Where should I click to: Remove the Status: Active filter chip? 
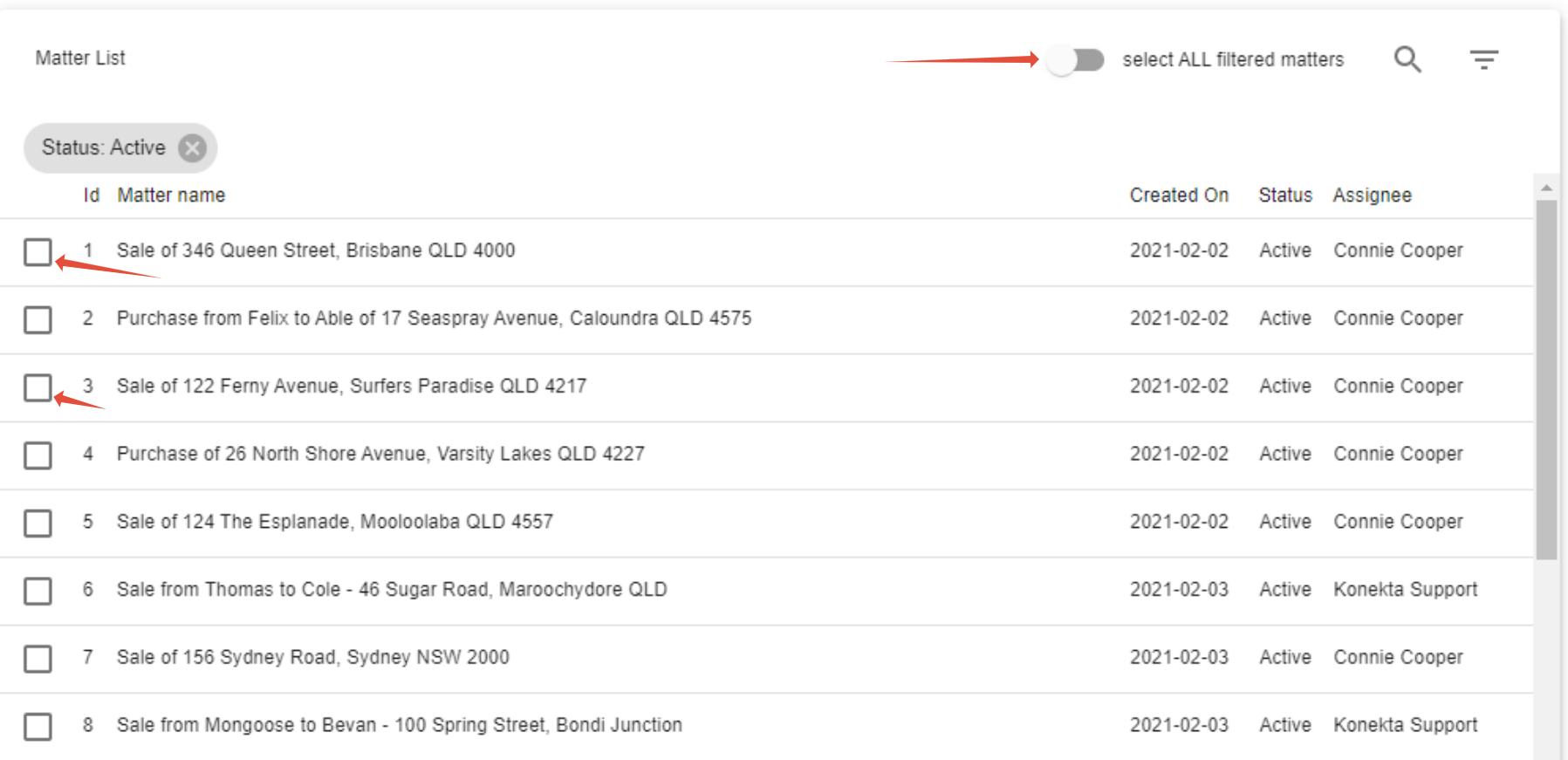click(x=193, y=148)
